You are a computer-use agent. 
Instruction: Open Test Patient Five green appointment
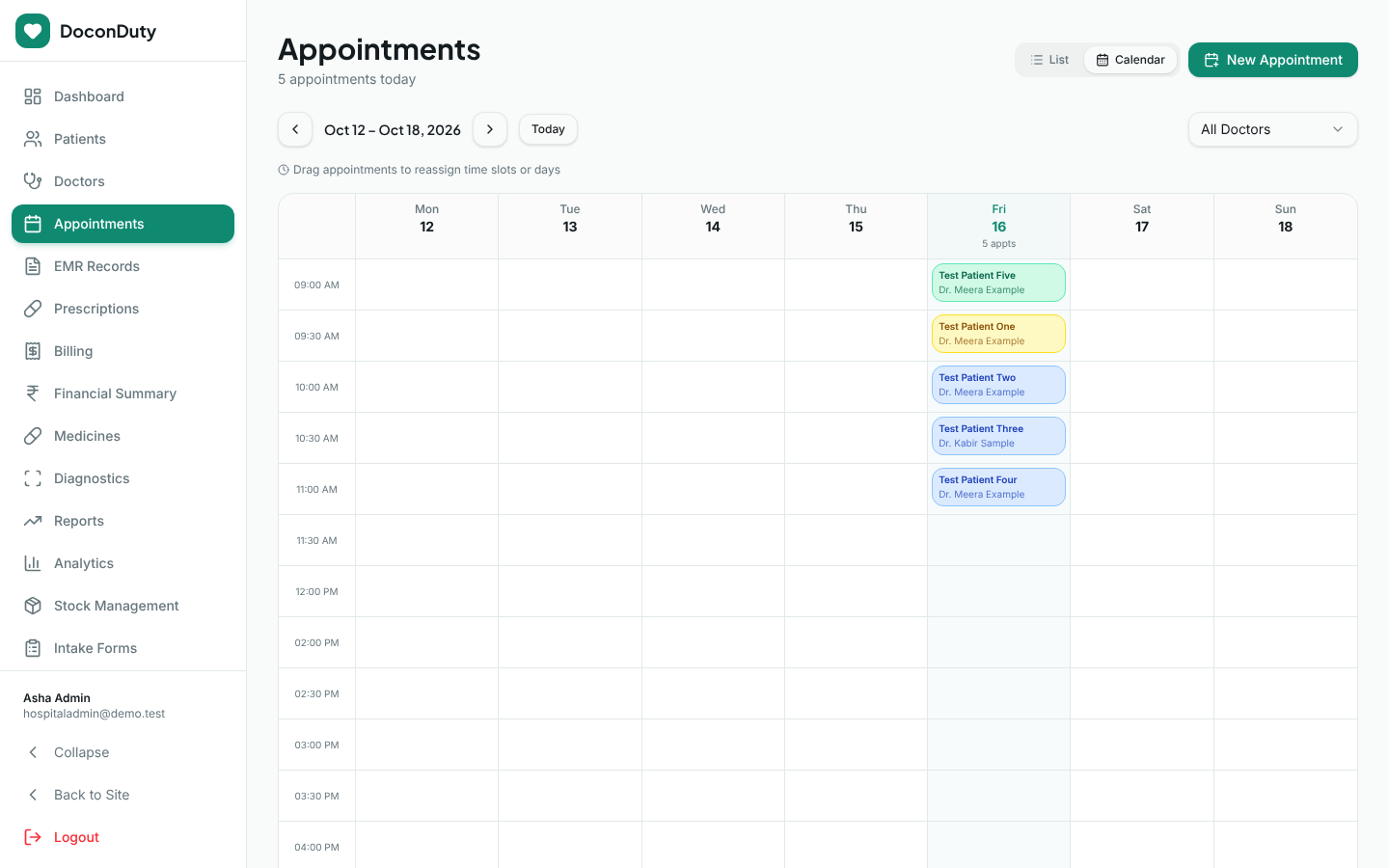pyautogui.click(x=998, y=283)
